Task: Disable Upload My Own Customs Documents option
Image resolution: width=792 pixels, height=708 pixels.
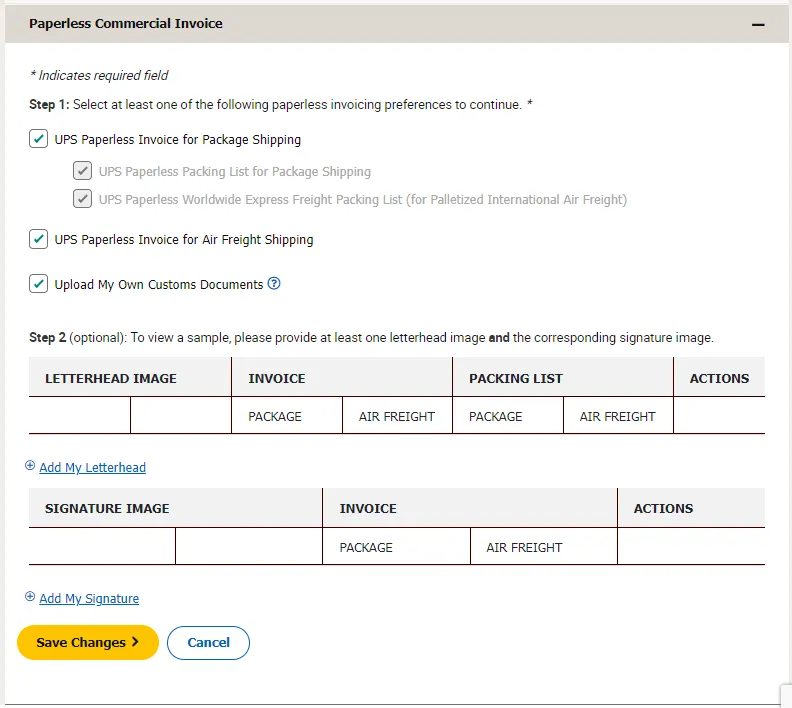Action: [39, 284]
